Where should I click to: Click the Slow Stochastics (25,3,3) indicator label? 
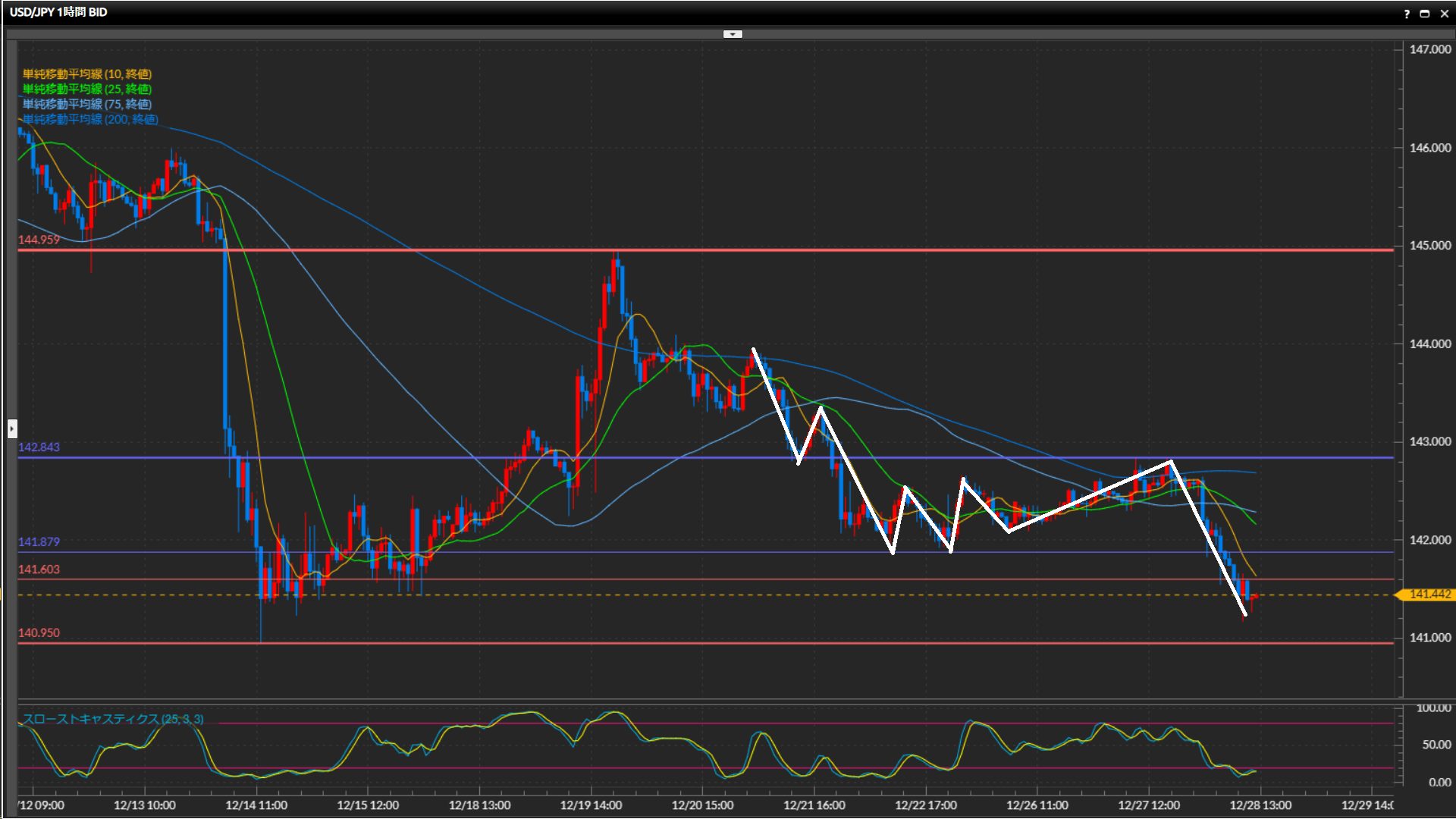[x=112, y=719]
